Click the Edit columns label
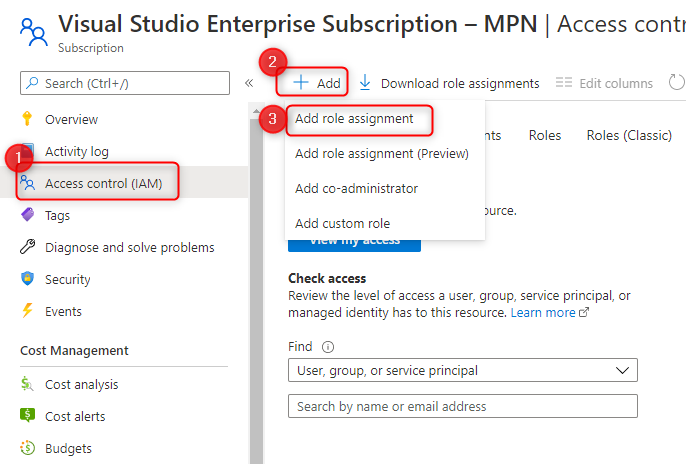 click(x=616, y=83)
